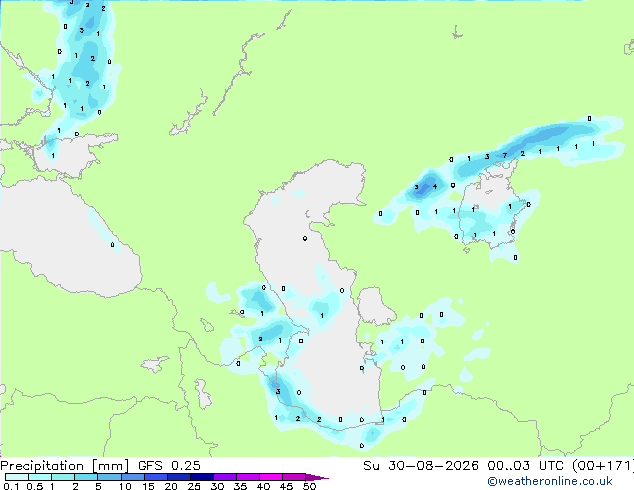Click the legend scale label '30'

[x=217, y=486]
